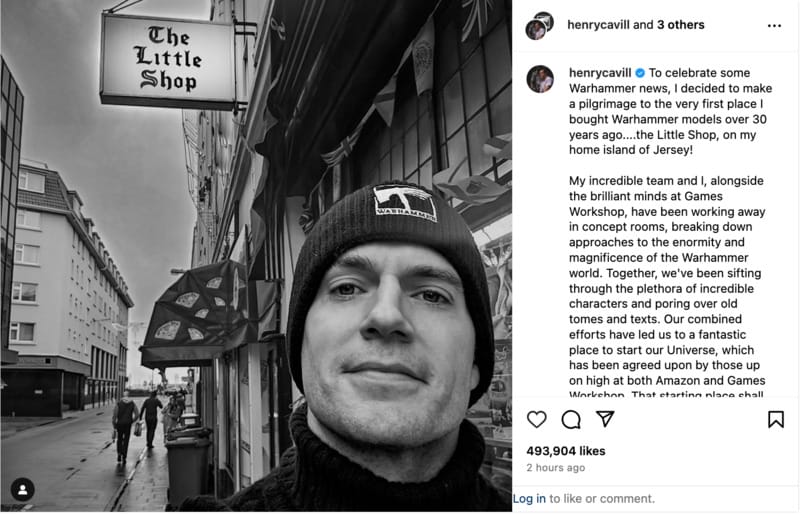This screenshot has height=515, width=800.
Task: Click henrycavill avatar beside caption
Action: tap(540, 79)
